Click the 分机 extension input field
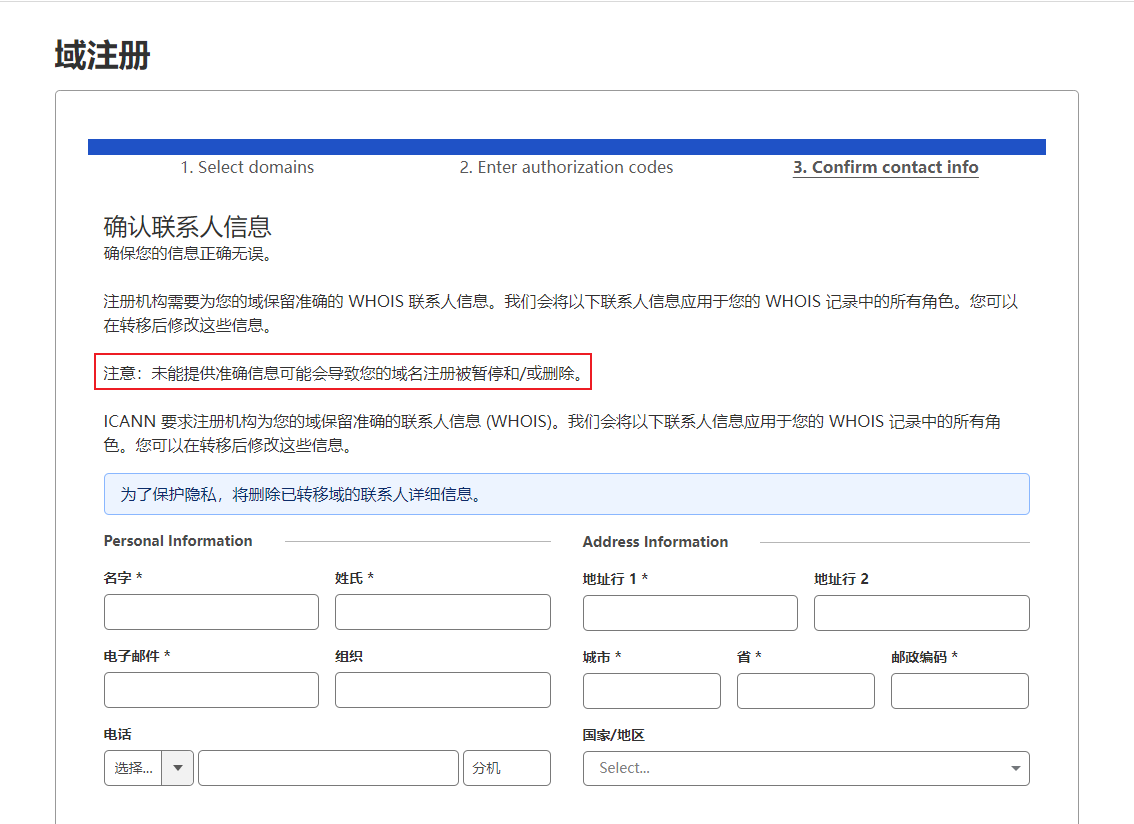 point(507,768)
